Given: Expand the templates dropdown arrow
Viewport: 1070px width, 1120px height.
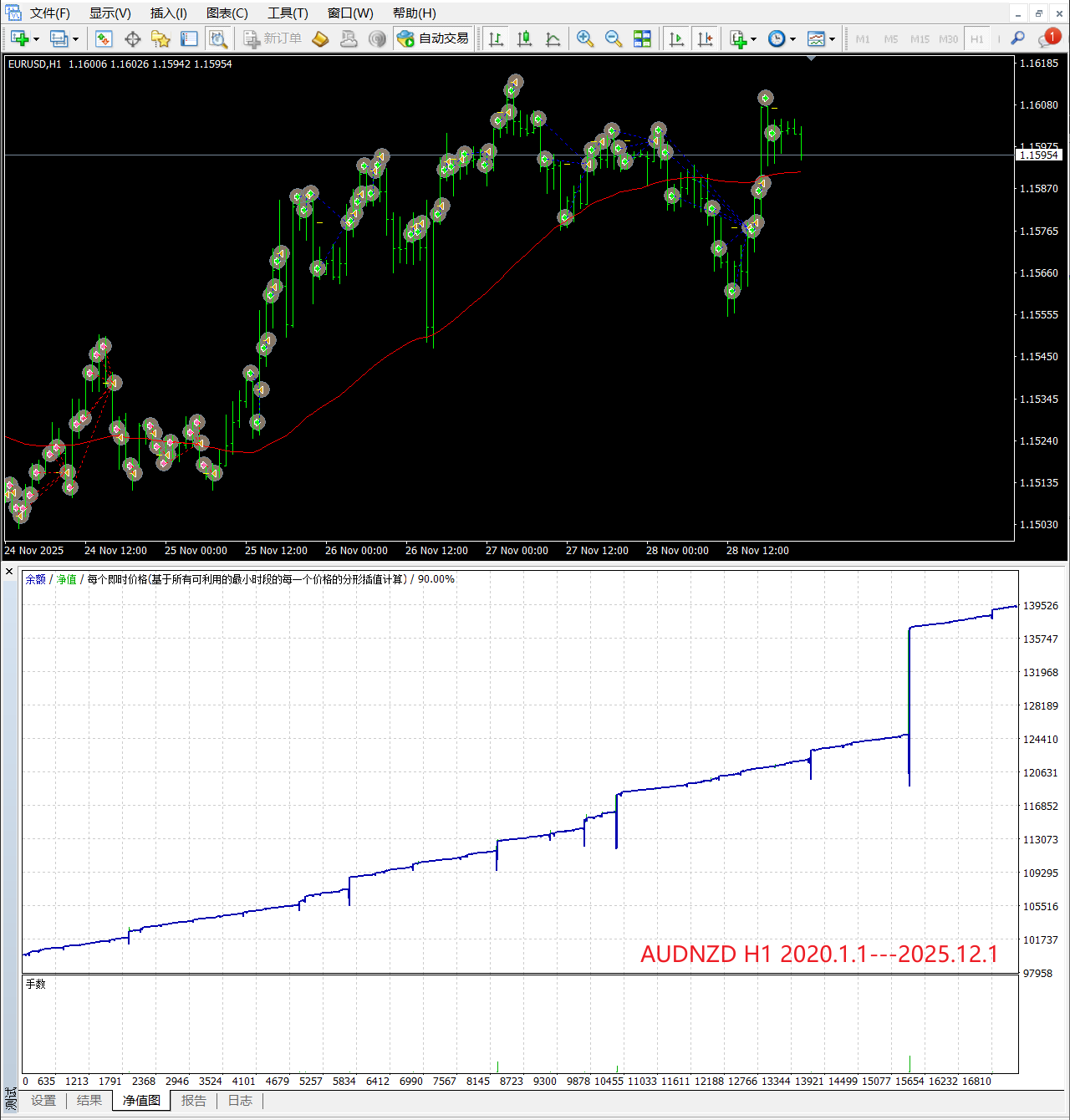Looking at the screenshot, I should [832, 38].
